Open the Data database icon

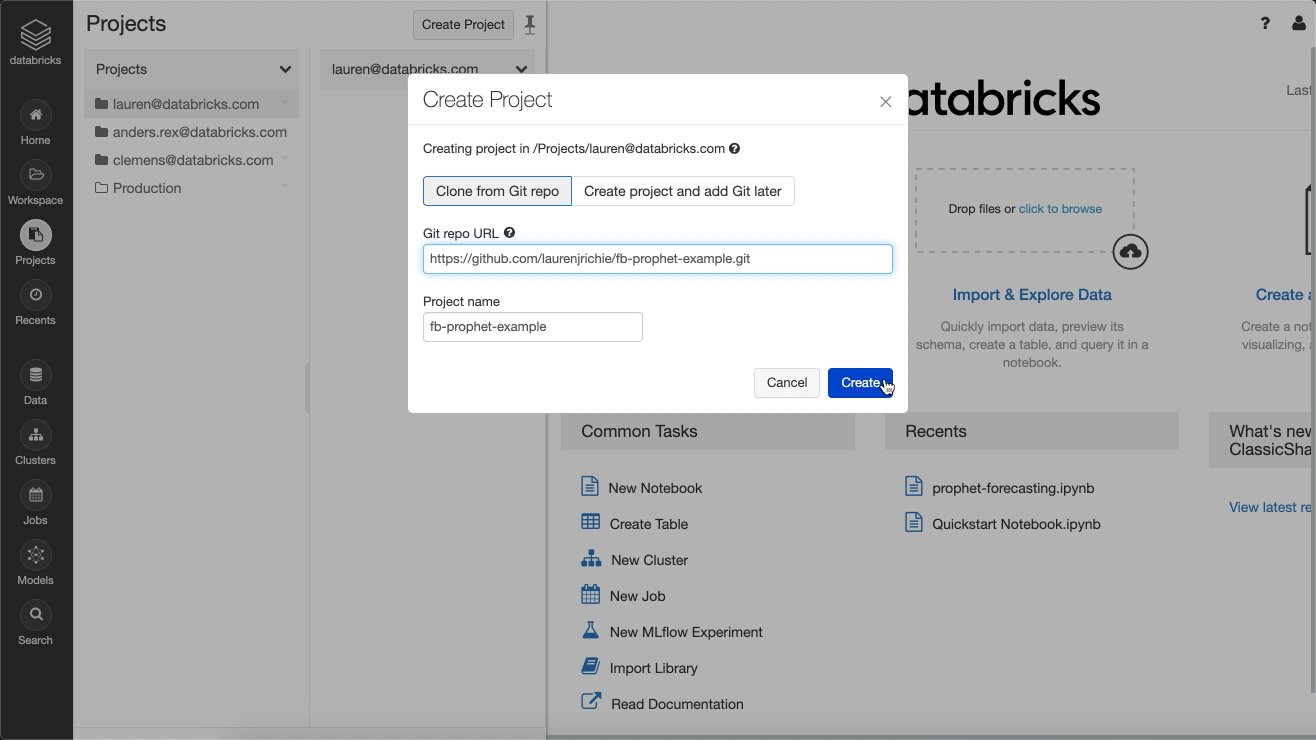(35, 375)
